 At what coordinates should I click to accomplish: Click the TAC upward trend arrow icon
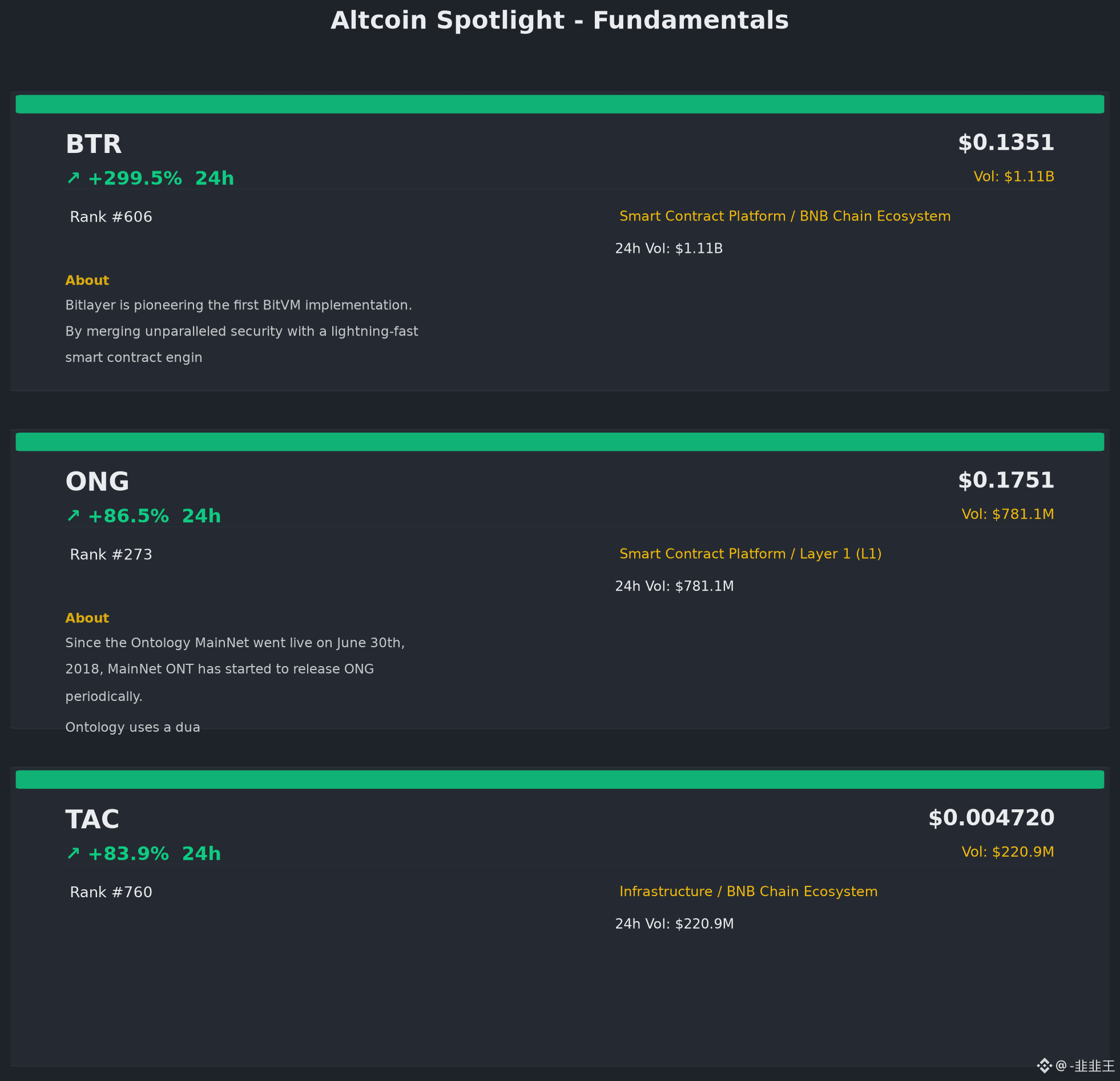click(x=73, y=854)
